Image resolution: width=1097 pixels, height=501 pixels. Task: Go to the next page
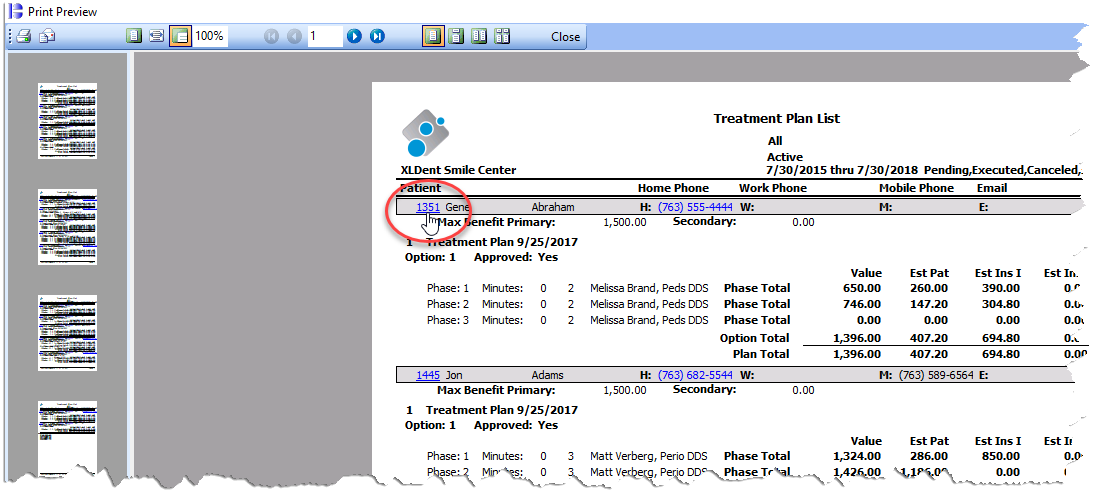[354, 37]
